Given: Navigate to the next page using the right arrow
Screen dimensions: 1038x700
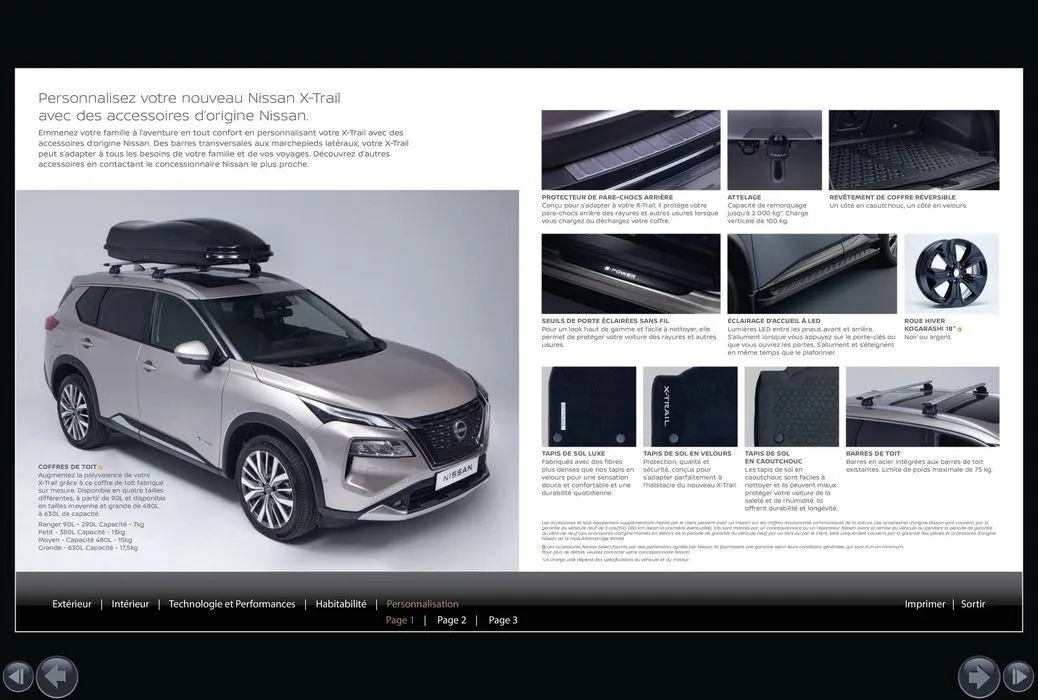Looking at the screenshot, I should point(981,676).
